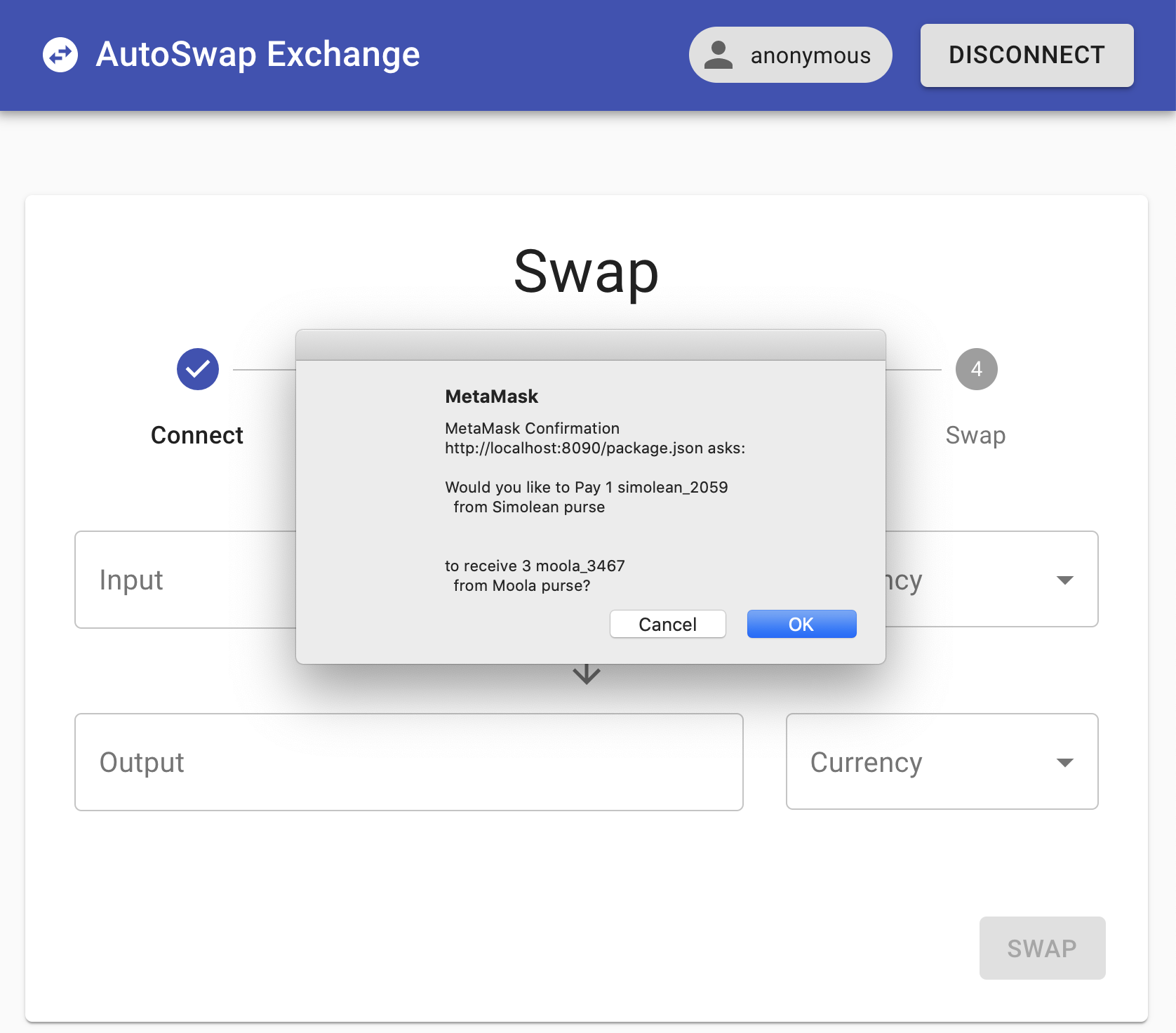Click the anonymous user chip
Screen dimensions: 1176x1033
coord(791,55)
